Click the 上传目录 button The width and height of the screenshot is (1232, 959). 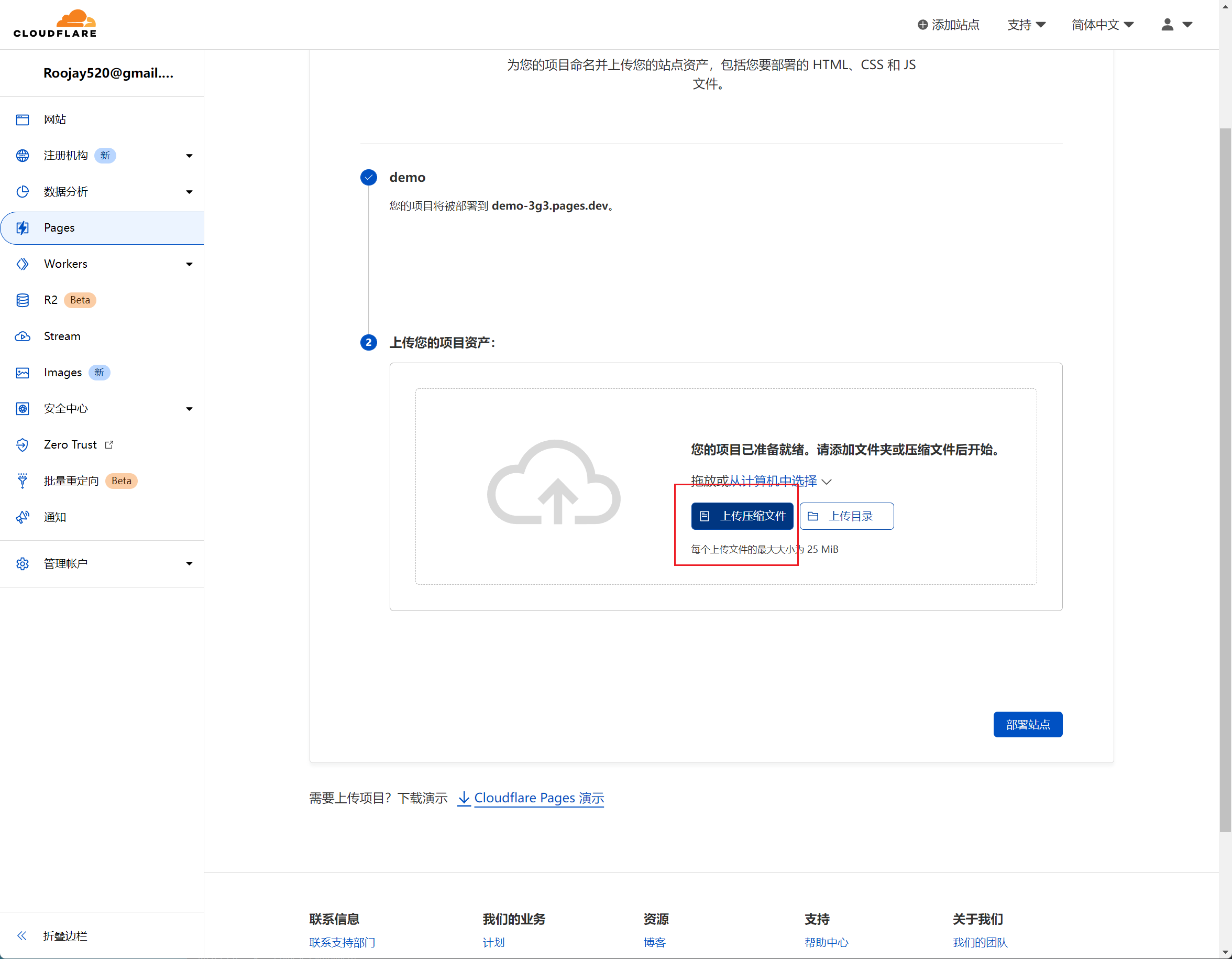(846, 516)
